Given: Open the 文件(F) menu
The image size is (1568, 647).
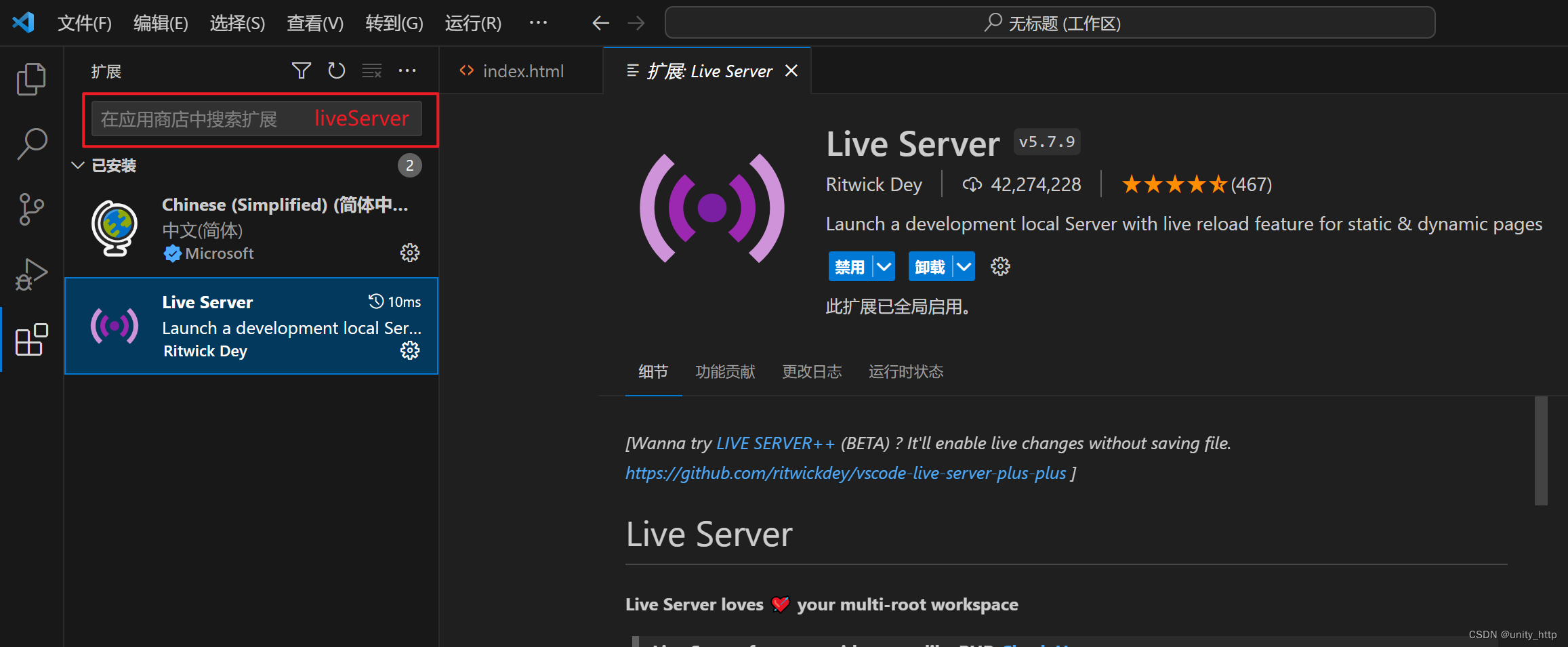Looking at the screenshot, I should 85,23.
